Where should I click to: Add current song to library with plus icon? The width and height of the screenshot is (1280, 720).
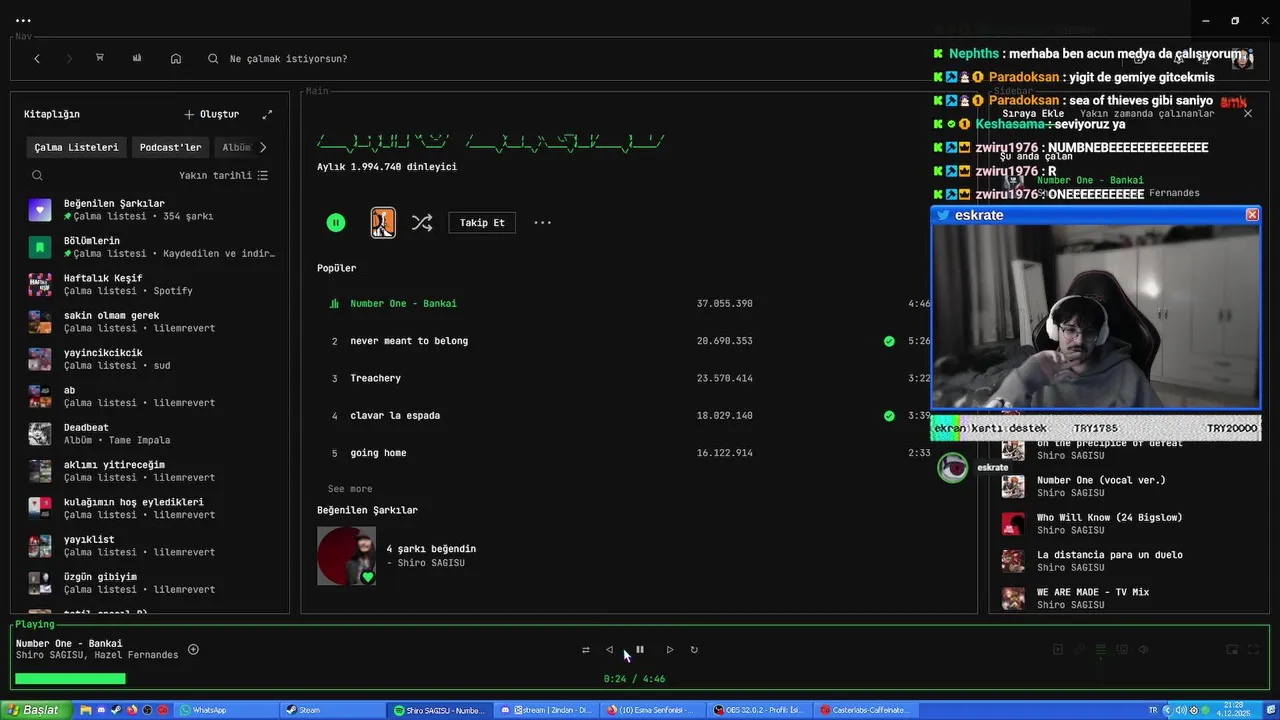click(x=193, y=649)
